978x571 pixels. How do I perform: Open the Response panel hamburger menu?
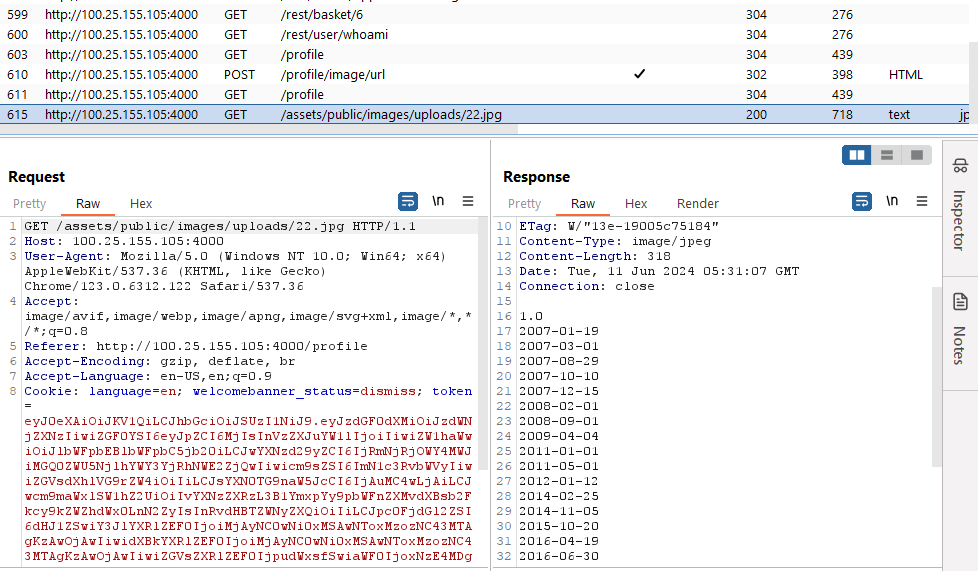pos(922,202)
